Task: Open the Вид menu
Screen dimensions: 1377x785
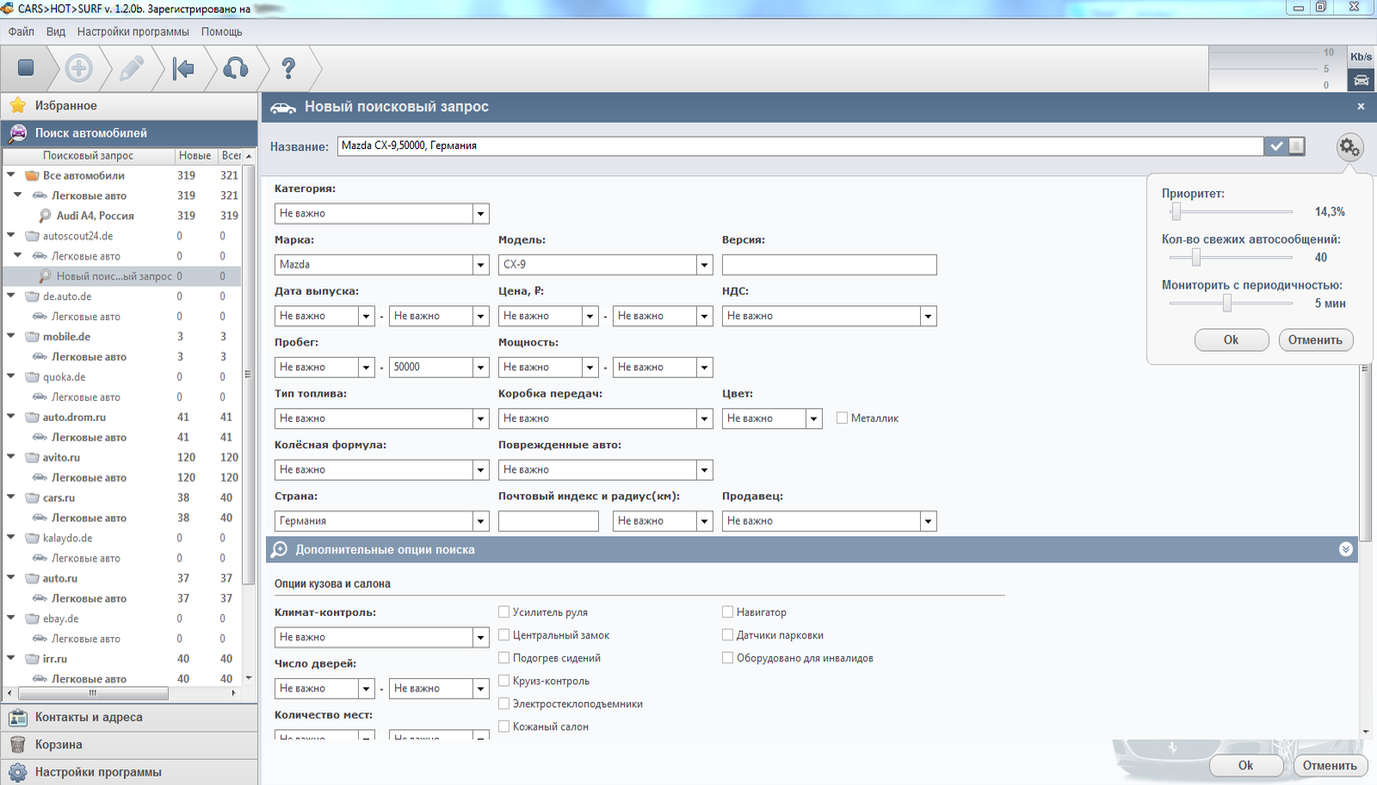Action: 56,31
